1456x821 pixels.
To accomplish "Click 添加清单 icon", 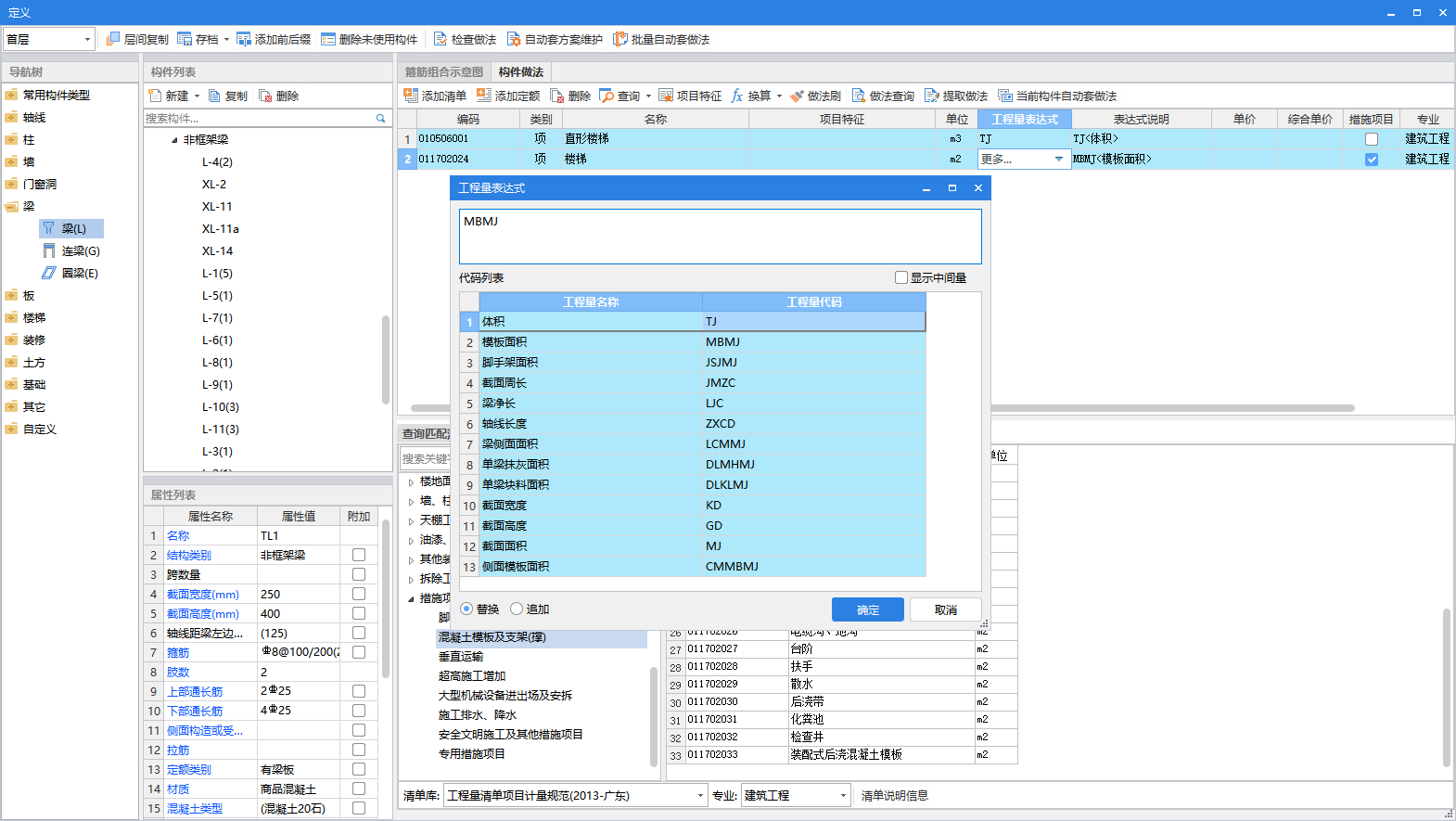I will point(411,96).
